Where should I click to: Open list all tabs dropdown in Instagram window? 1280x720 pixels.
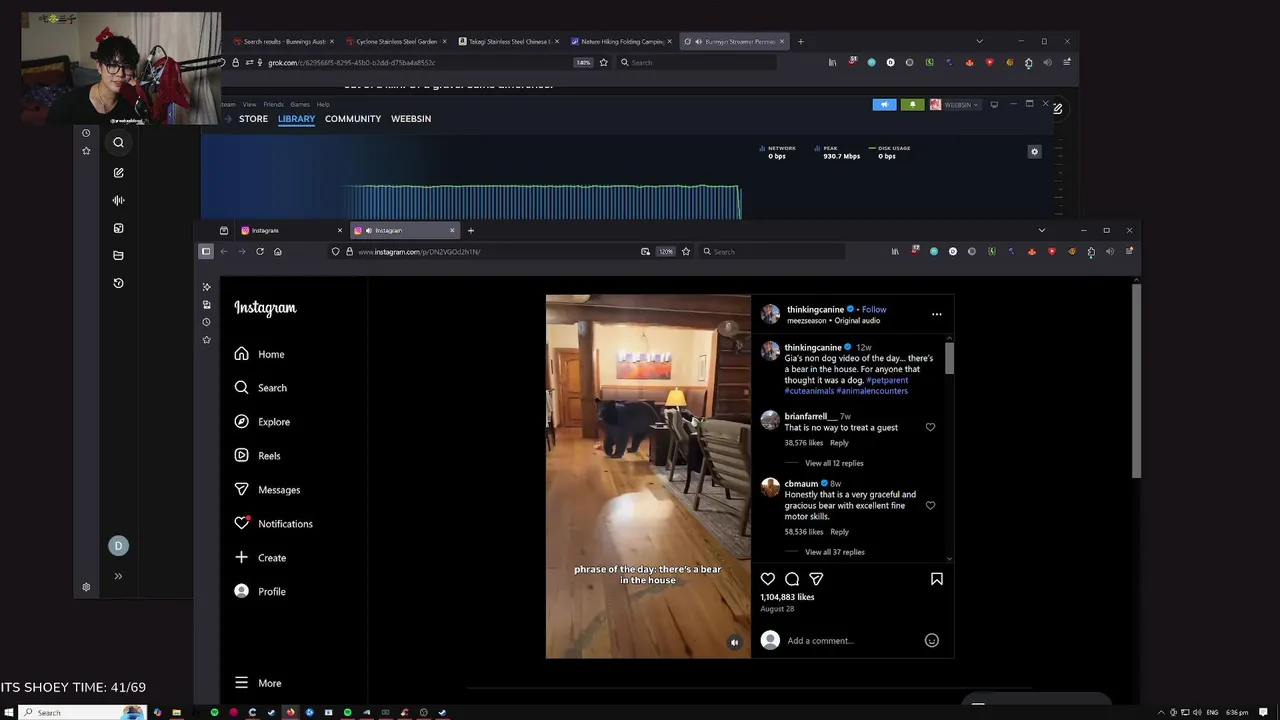1042,231
